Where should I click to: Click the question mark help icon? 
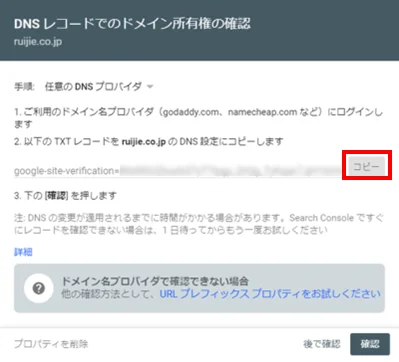[39, 288]
